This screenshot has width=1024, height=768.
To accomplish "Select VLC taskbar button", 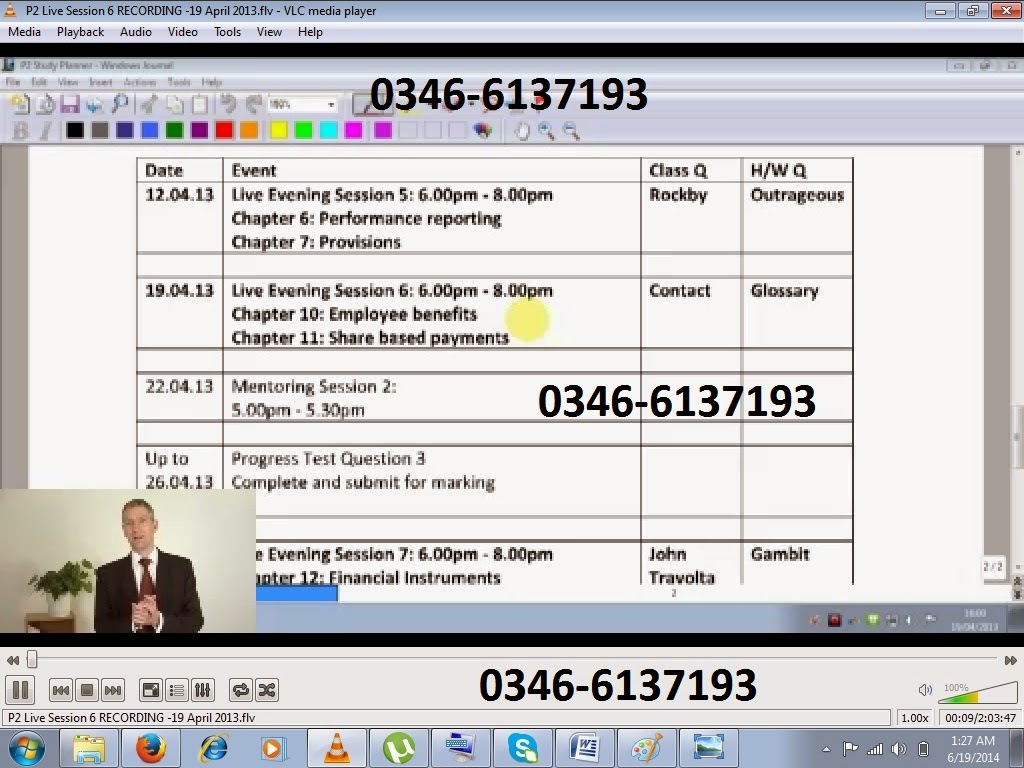I will [337, 748].
